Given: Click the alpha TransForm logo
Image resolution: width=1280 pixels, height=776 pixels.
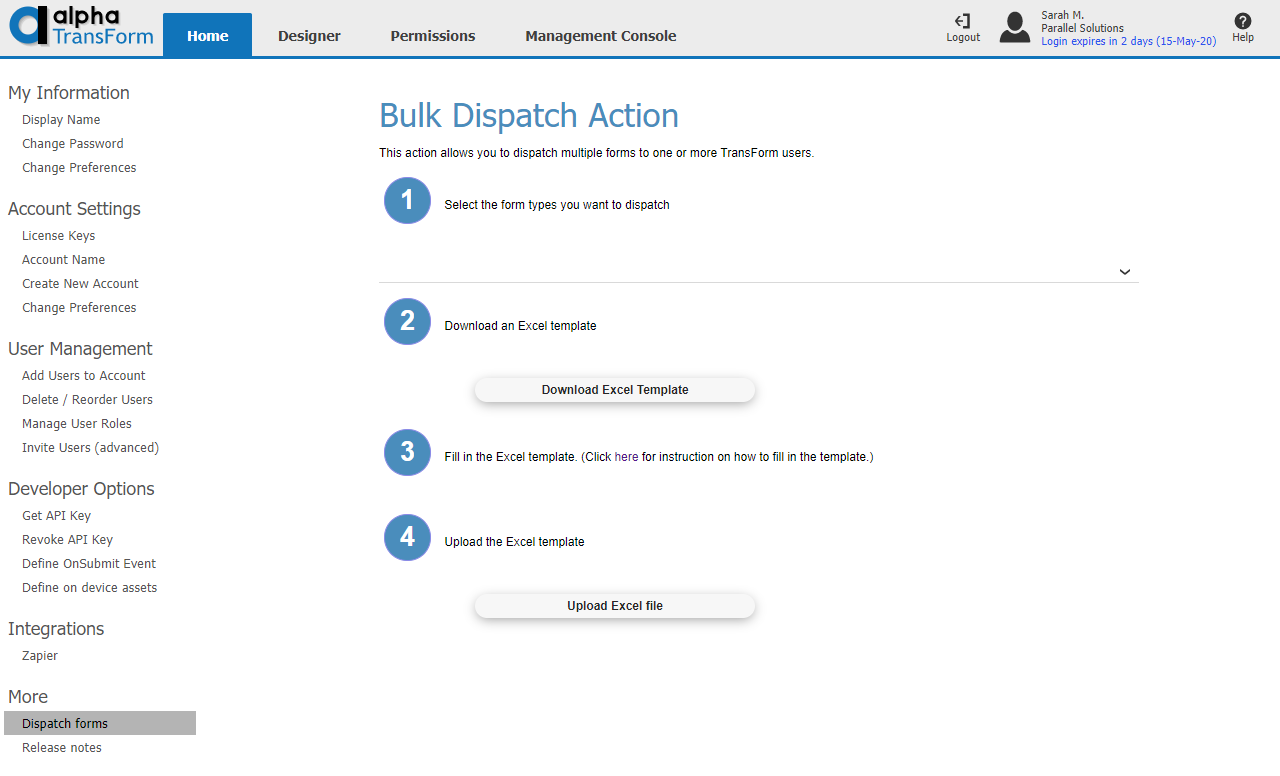Looking at the screenshot, I should 80,26.
